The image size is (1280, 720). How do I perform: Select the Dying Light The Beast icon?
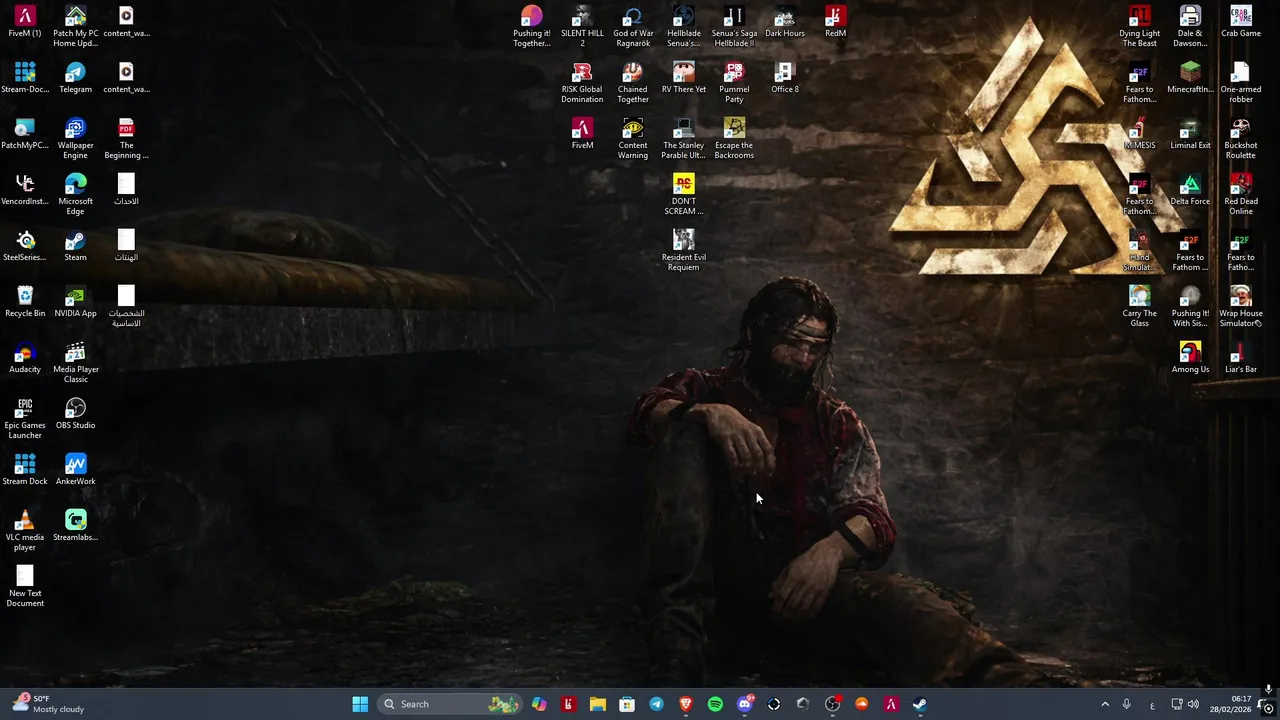[x=1139, y=28]
